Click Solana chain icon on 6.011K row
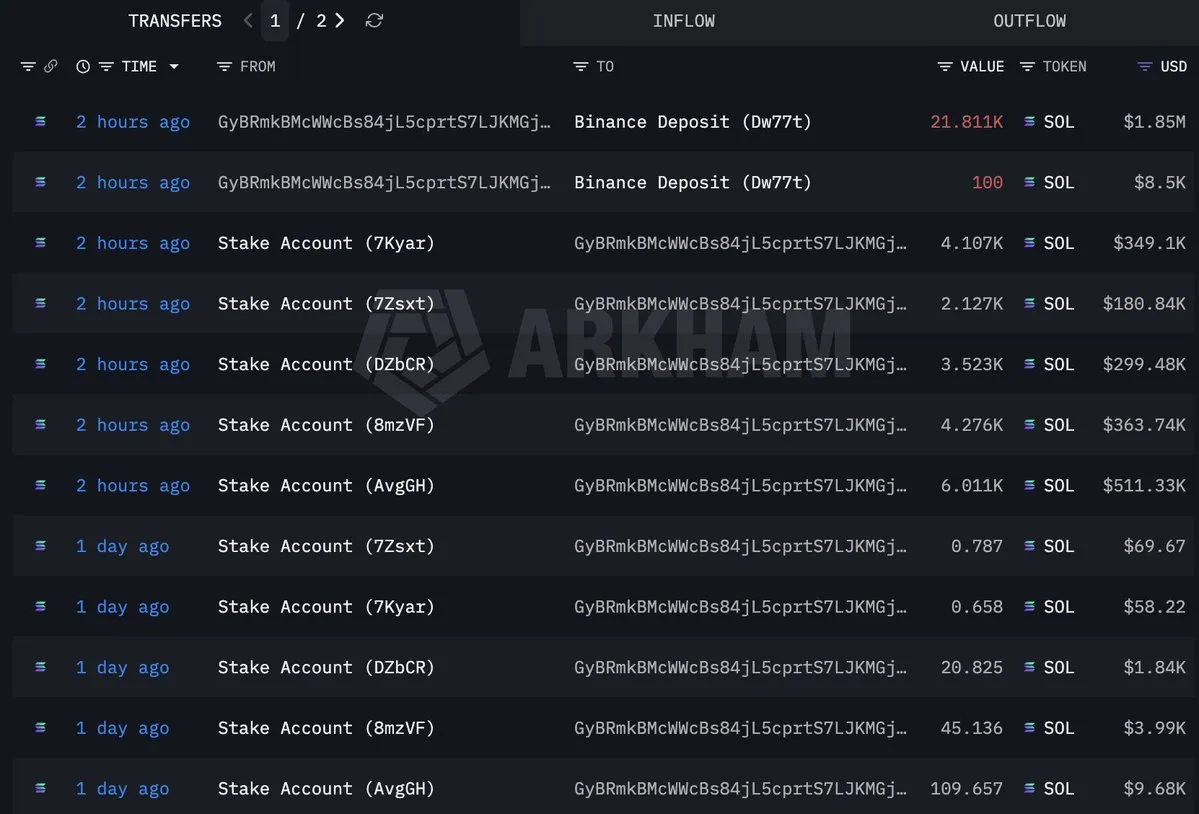1199x814 pixels. tap(41, 485)
